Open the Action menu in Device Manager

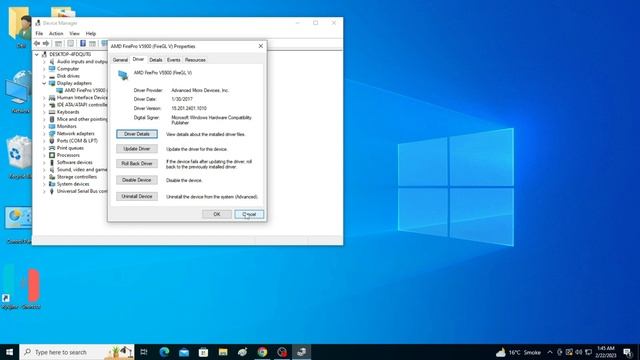point(56,33)
